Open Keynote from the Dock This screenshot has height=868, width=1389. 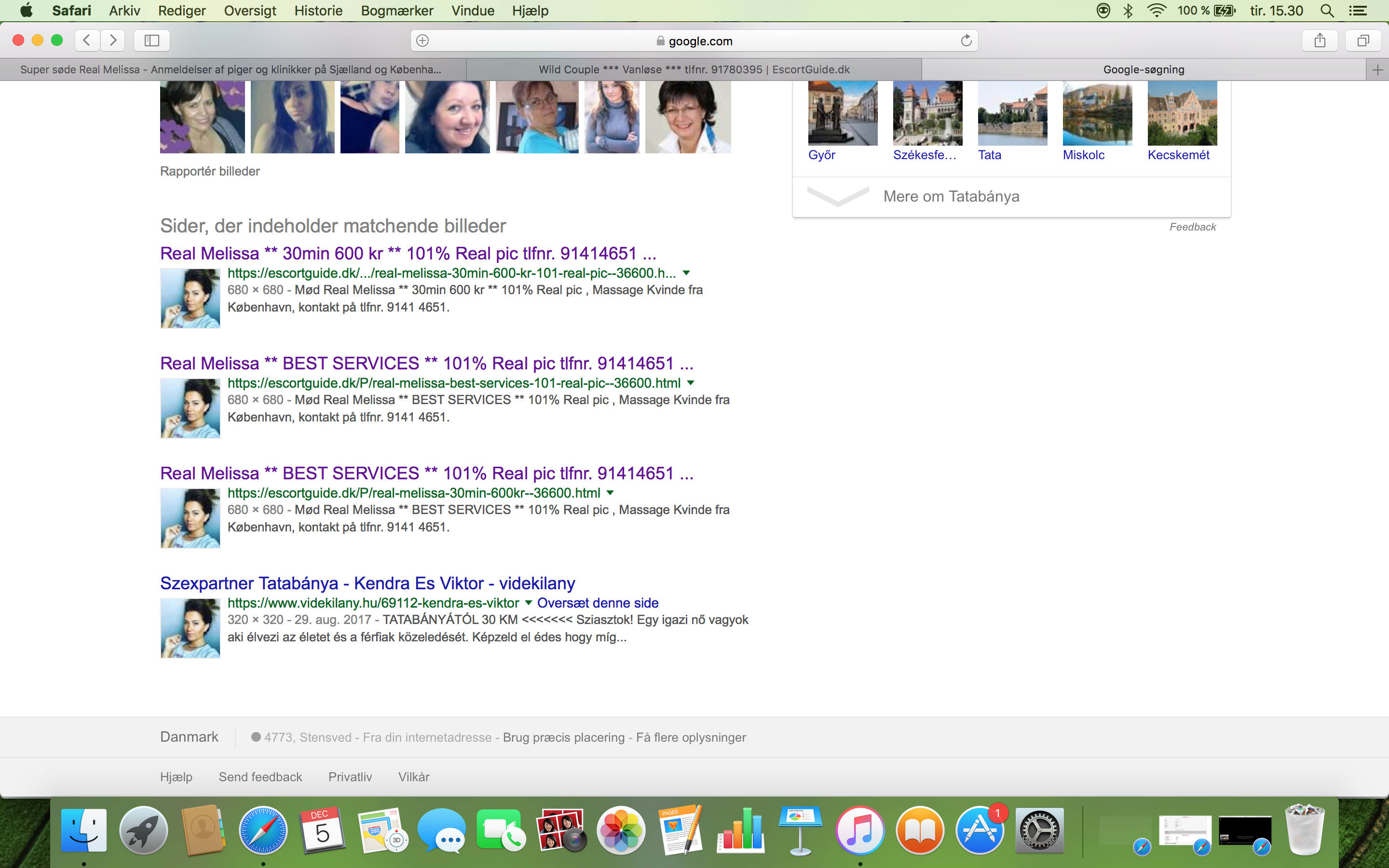click(800, 830)
